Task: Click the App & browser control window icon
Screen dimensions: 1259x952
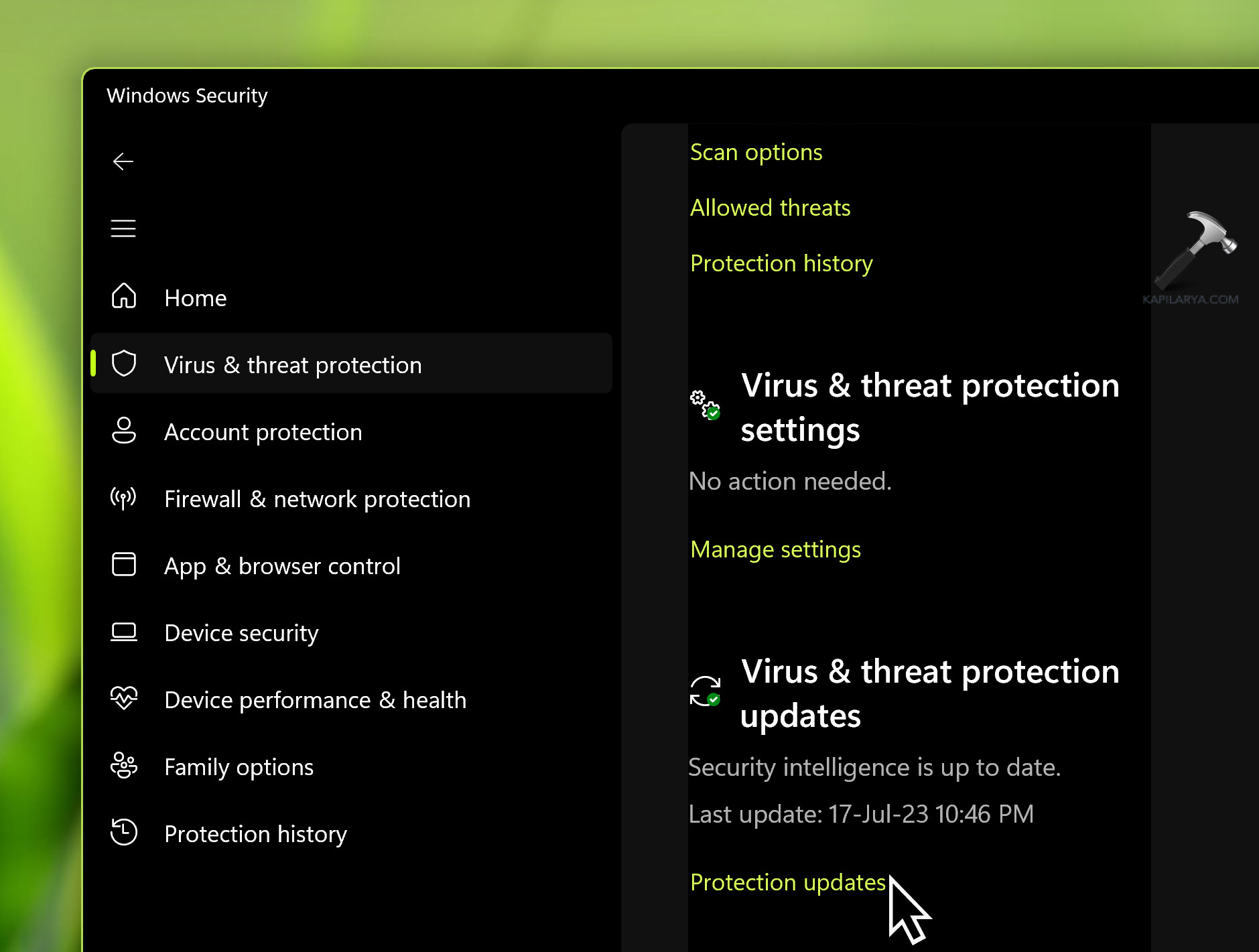Action: tap(124, 564)
